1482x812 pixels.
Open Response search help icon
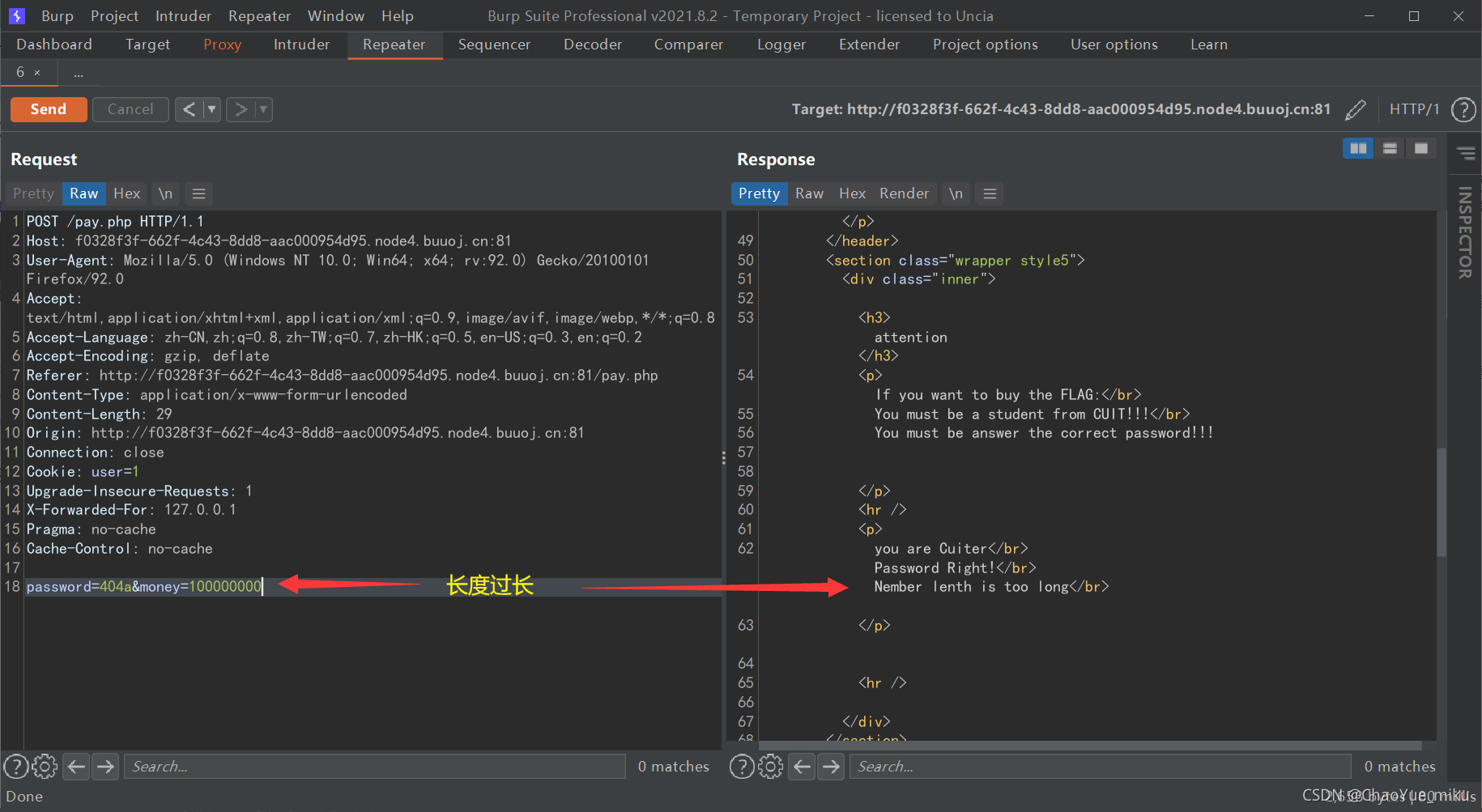pos(741,766)
